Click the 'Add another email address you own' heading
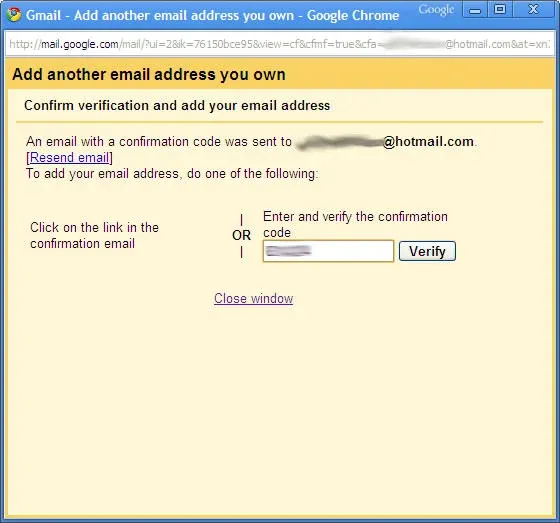Image resolution: width=560 pixels, height=523 pixels. tap(149, 75)
